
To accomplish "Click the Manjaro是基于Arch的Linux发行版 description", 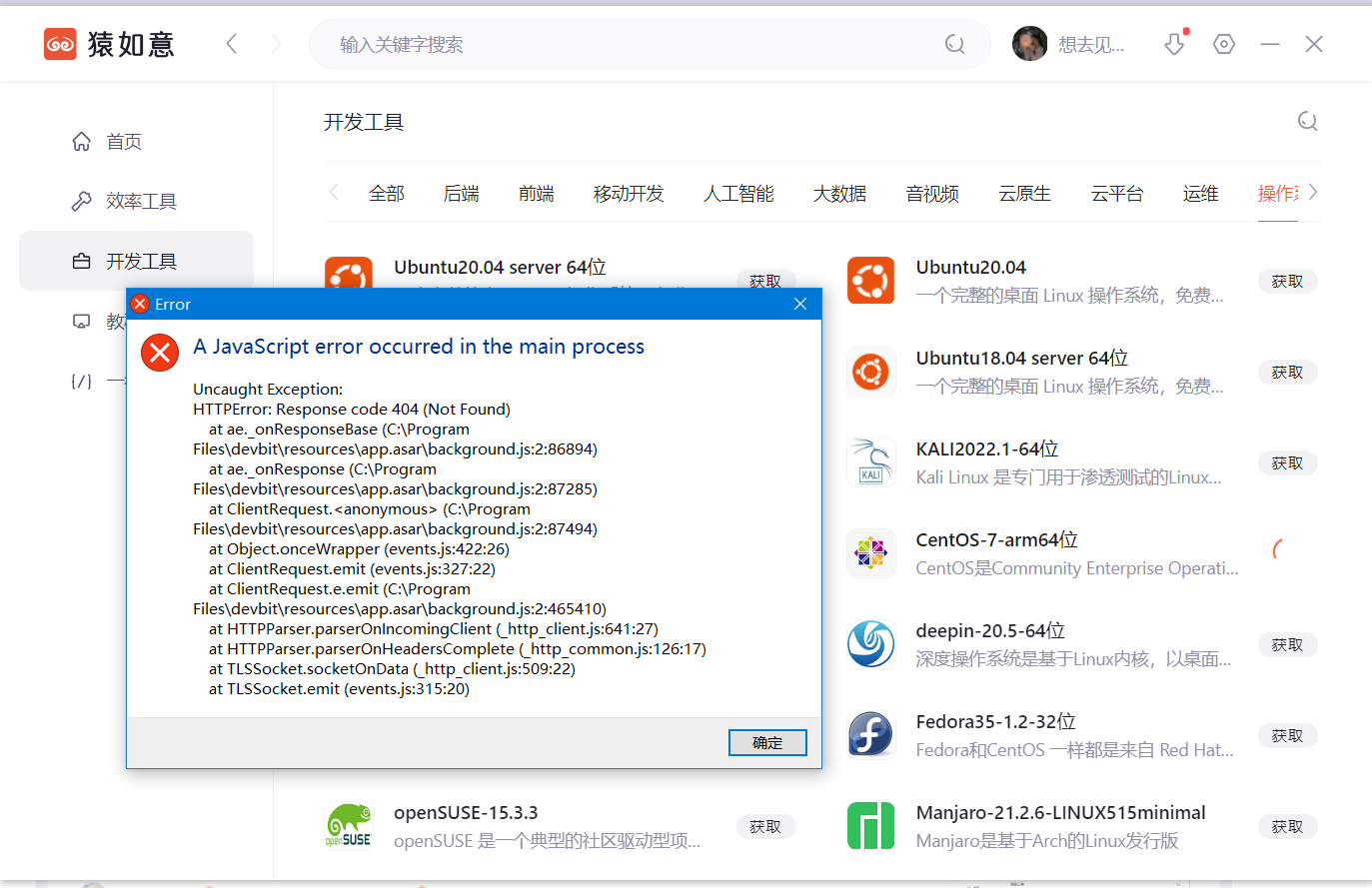I will 1047,841.
